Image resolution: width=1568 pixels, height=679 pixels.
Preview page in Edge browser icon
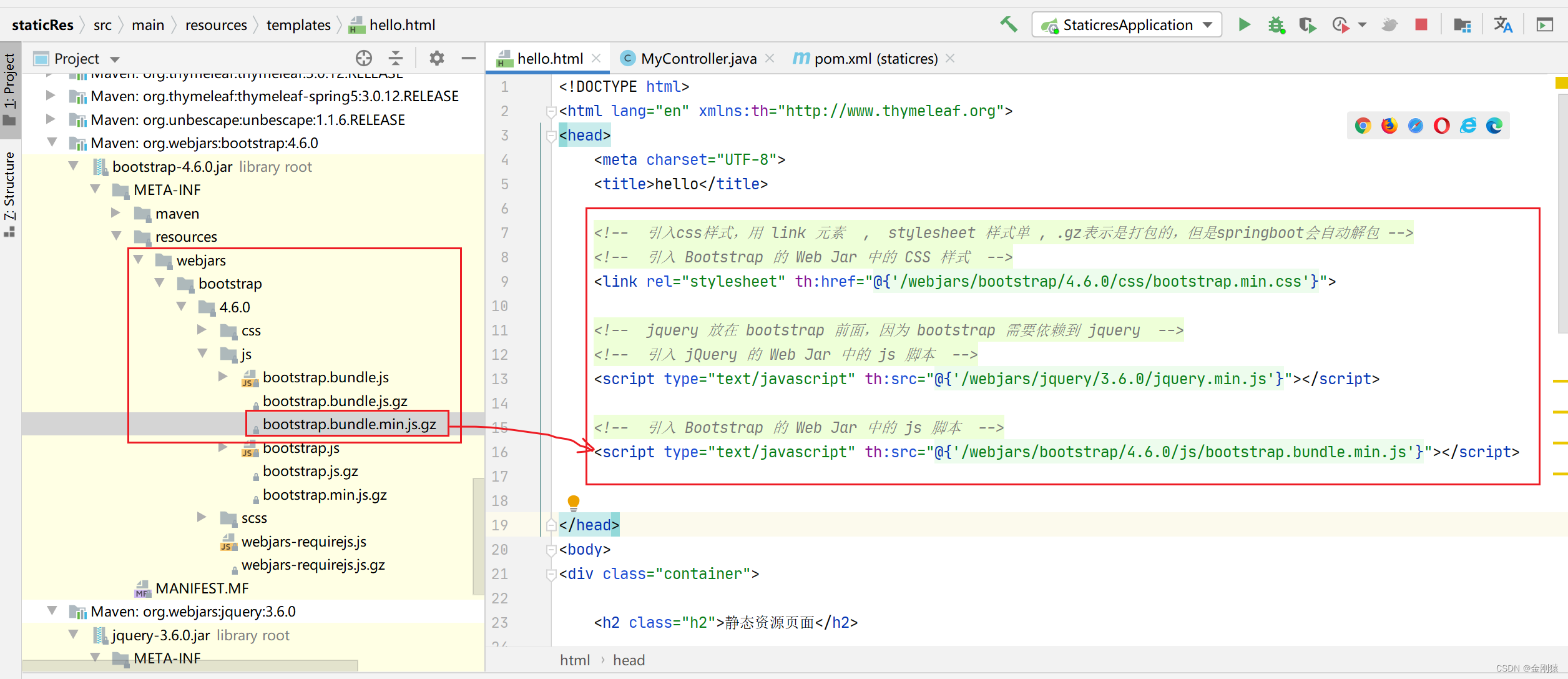1494,126
